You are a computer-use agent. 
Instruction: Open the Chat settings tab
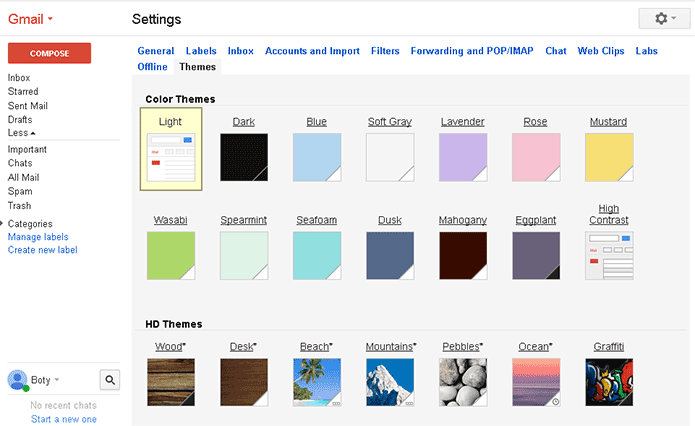coord(556,51)
